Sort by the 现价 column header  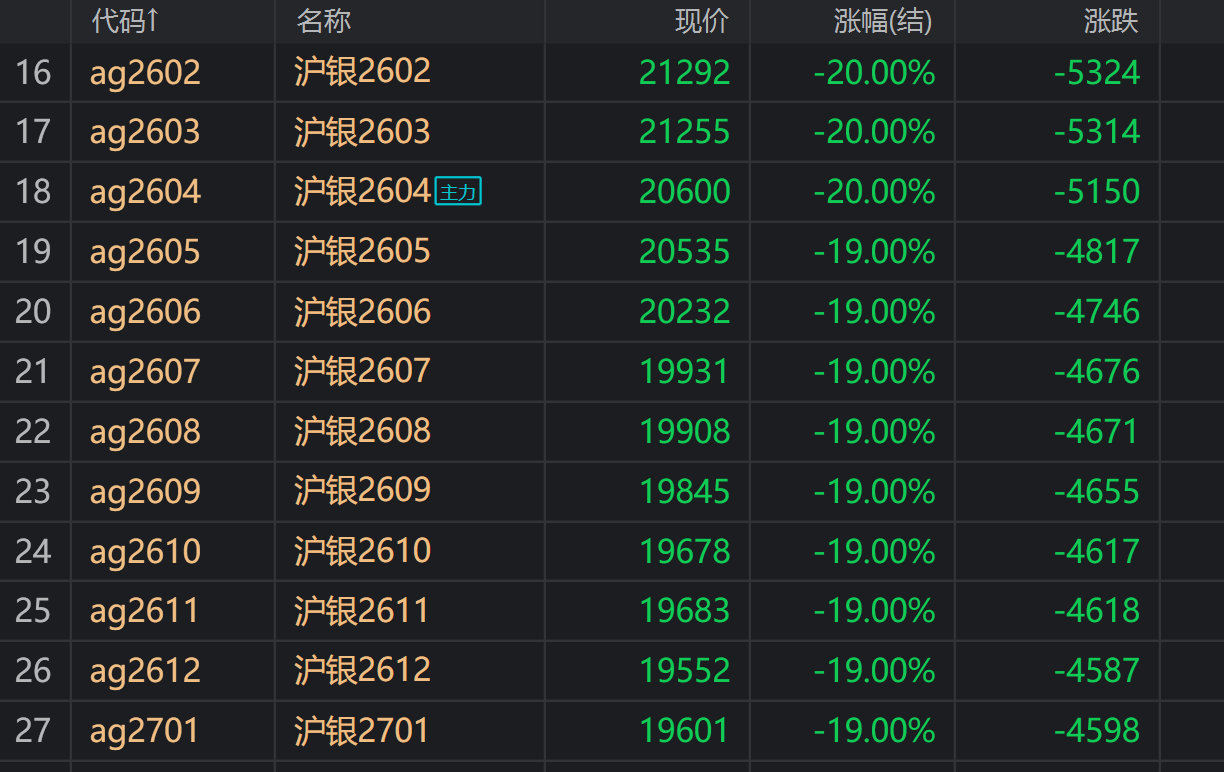click(x=702, y=21)
